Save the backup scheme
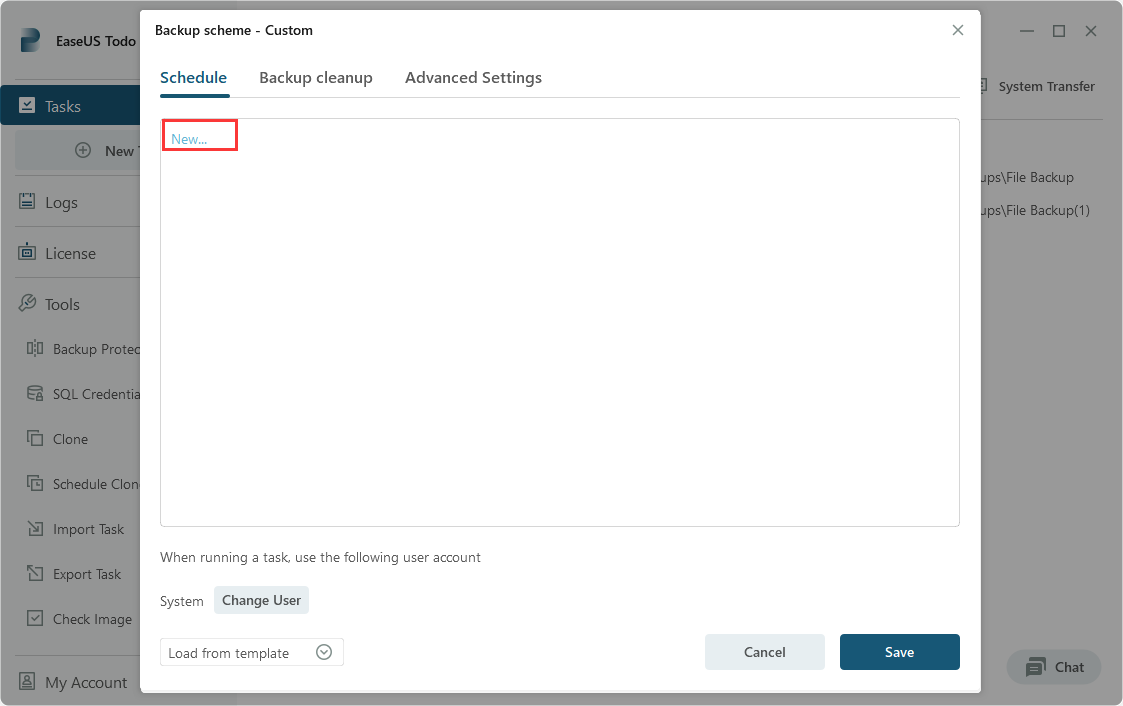The height and width of the screenshot is (706, 1123). tap(899, 651)
